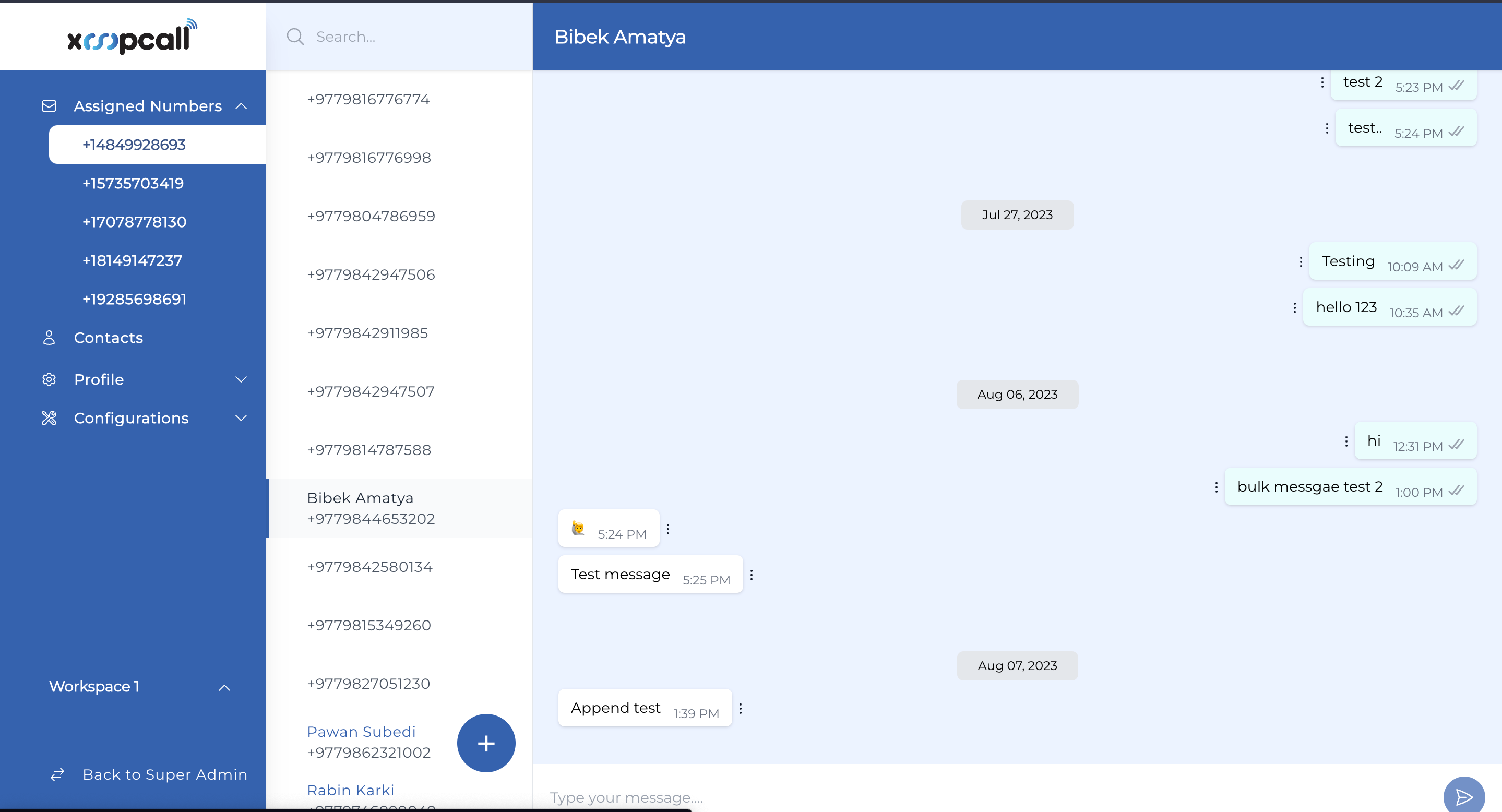The width and height of the screenshot is (1502, 812).
Task: Expand the Configurations menu
Action: 241,418
